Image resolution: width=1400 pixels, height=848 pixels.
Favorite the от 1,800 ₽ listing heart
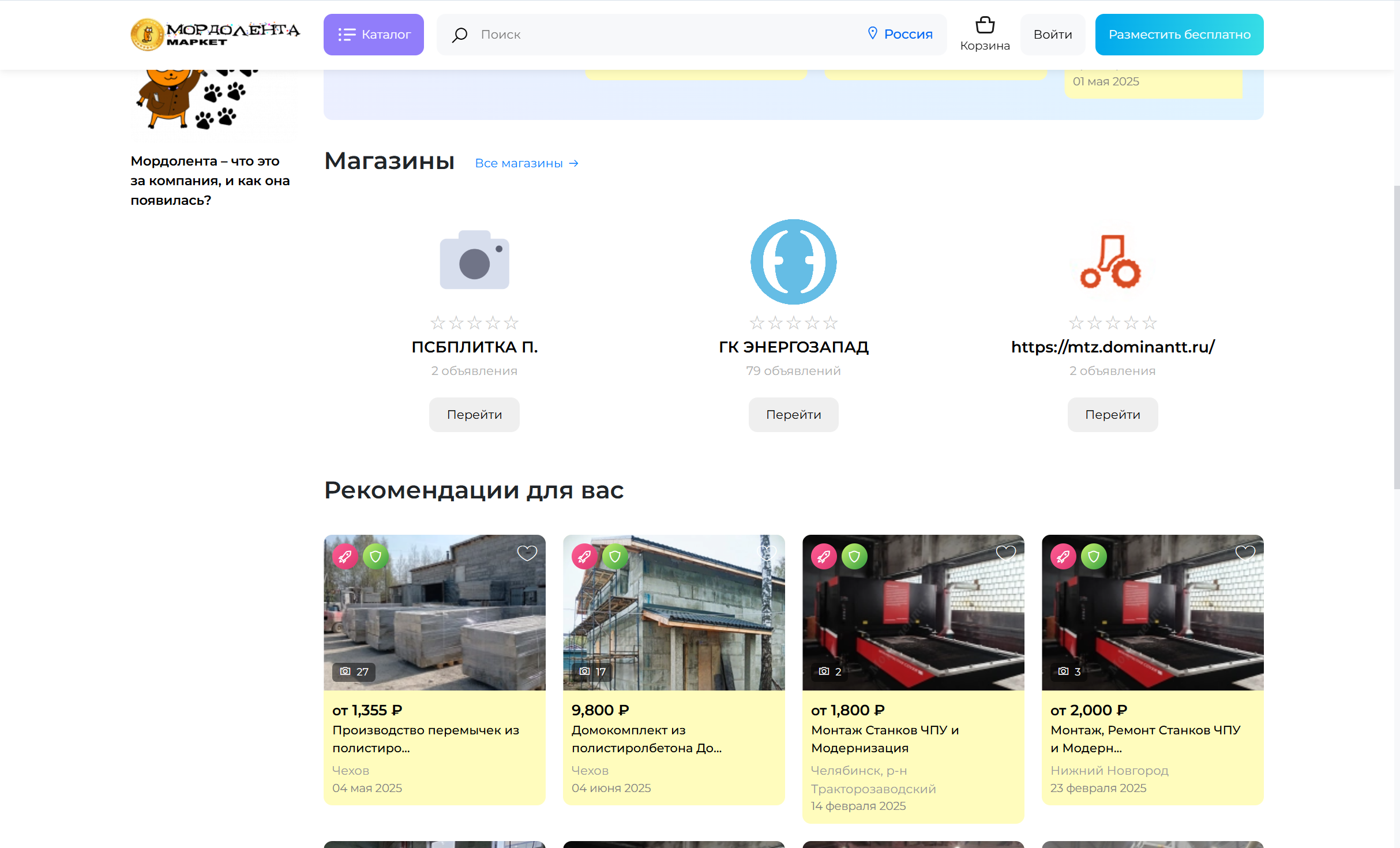pos(1005,553)
